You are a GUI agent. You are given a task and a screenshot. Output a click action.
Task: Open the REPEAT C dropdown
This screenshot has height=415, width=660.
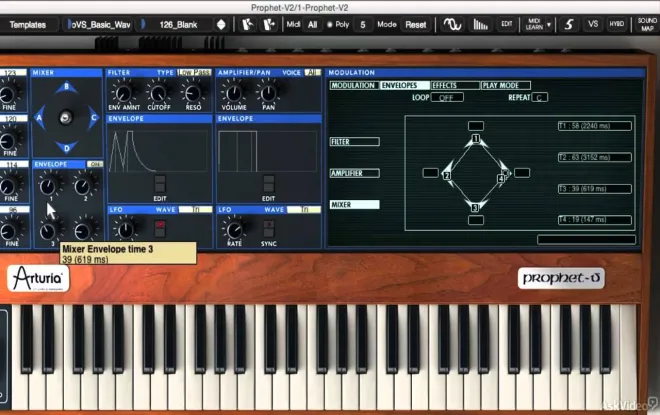pos(540,98)
